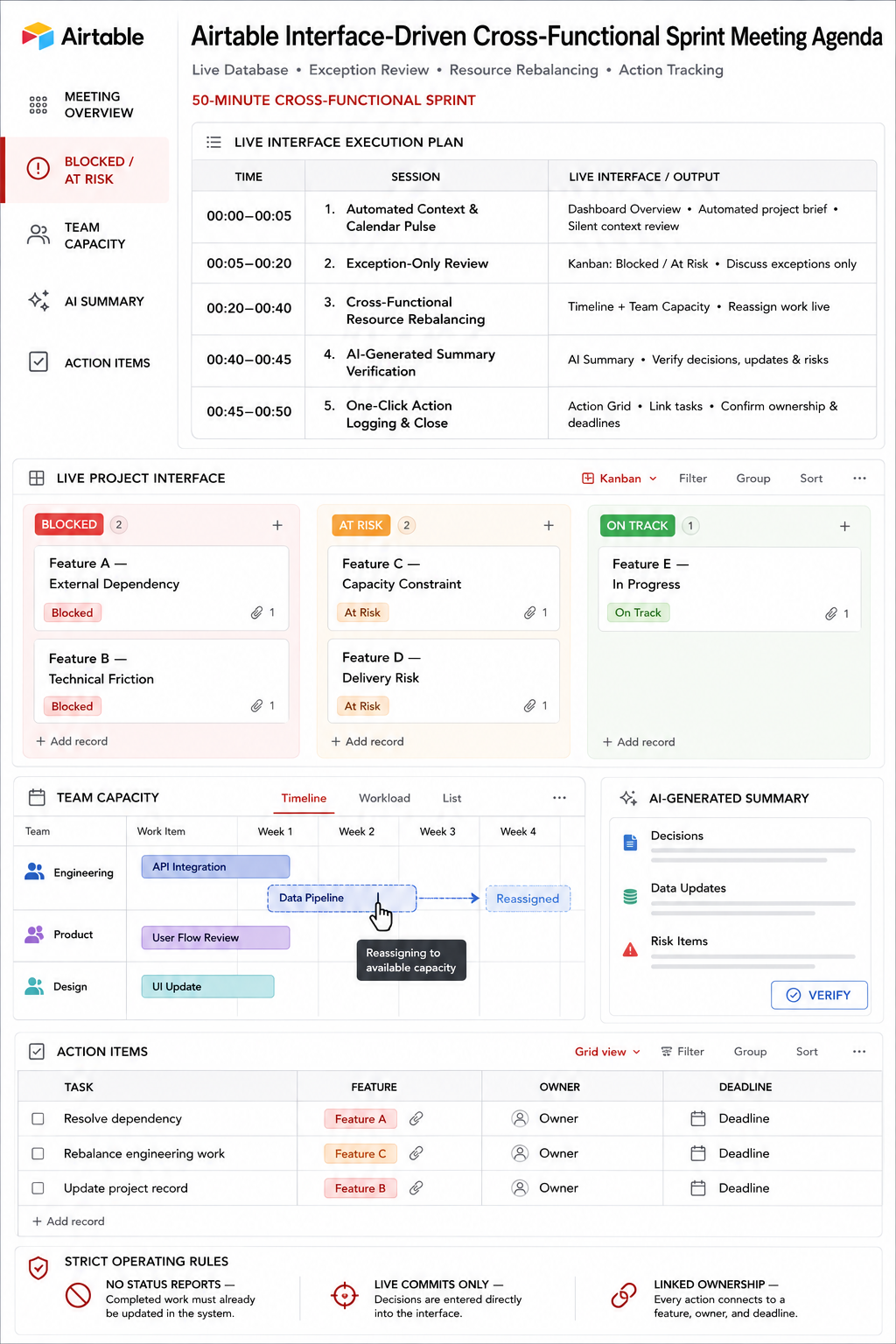Select the API Integration timeline bar
Image resolution: width=896 pixels, height=1344 pixels.
215,866
